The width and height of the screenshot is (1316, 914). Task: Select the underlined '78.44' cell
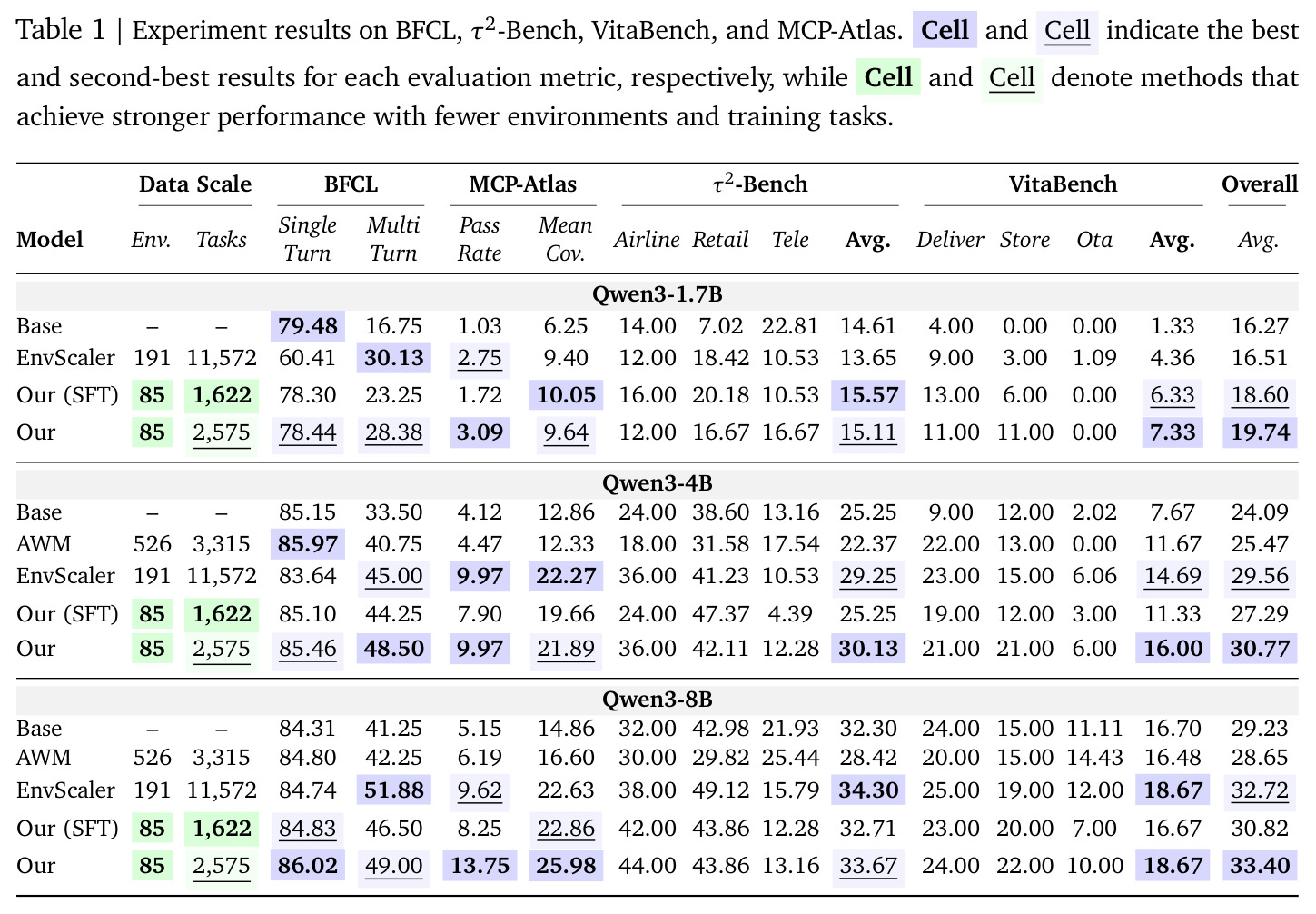(x=308, y=432)
